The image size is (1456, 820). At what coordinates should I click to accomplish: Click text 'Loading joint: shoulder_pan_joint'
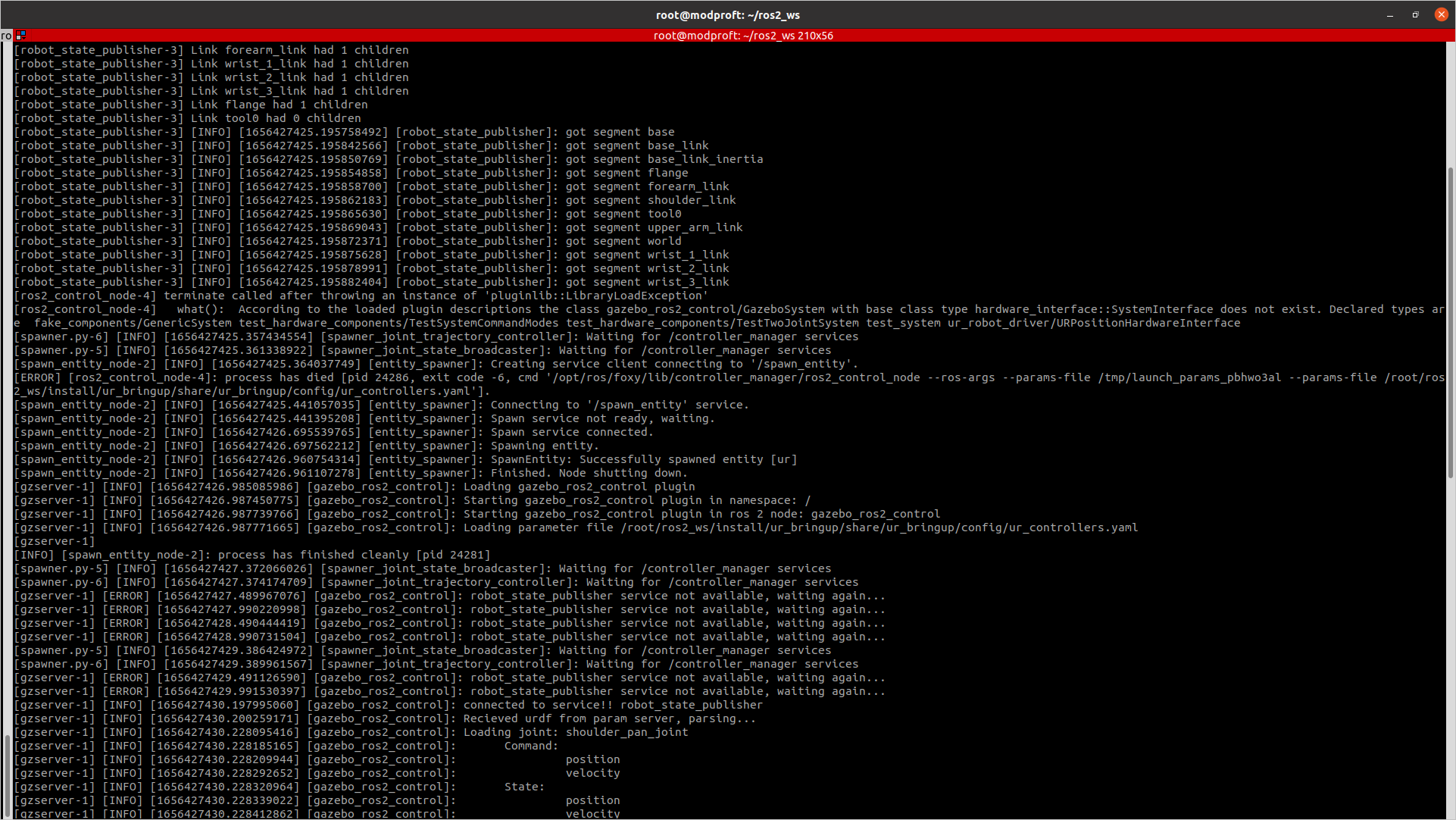click(x=576, y=732)
